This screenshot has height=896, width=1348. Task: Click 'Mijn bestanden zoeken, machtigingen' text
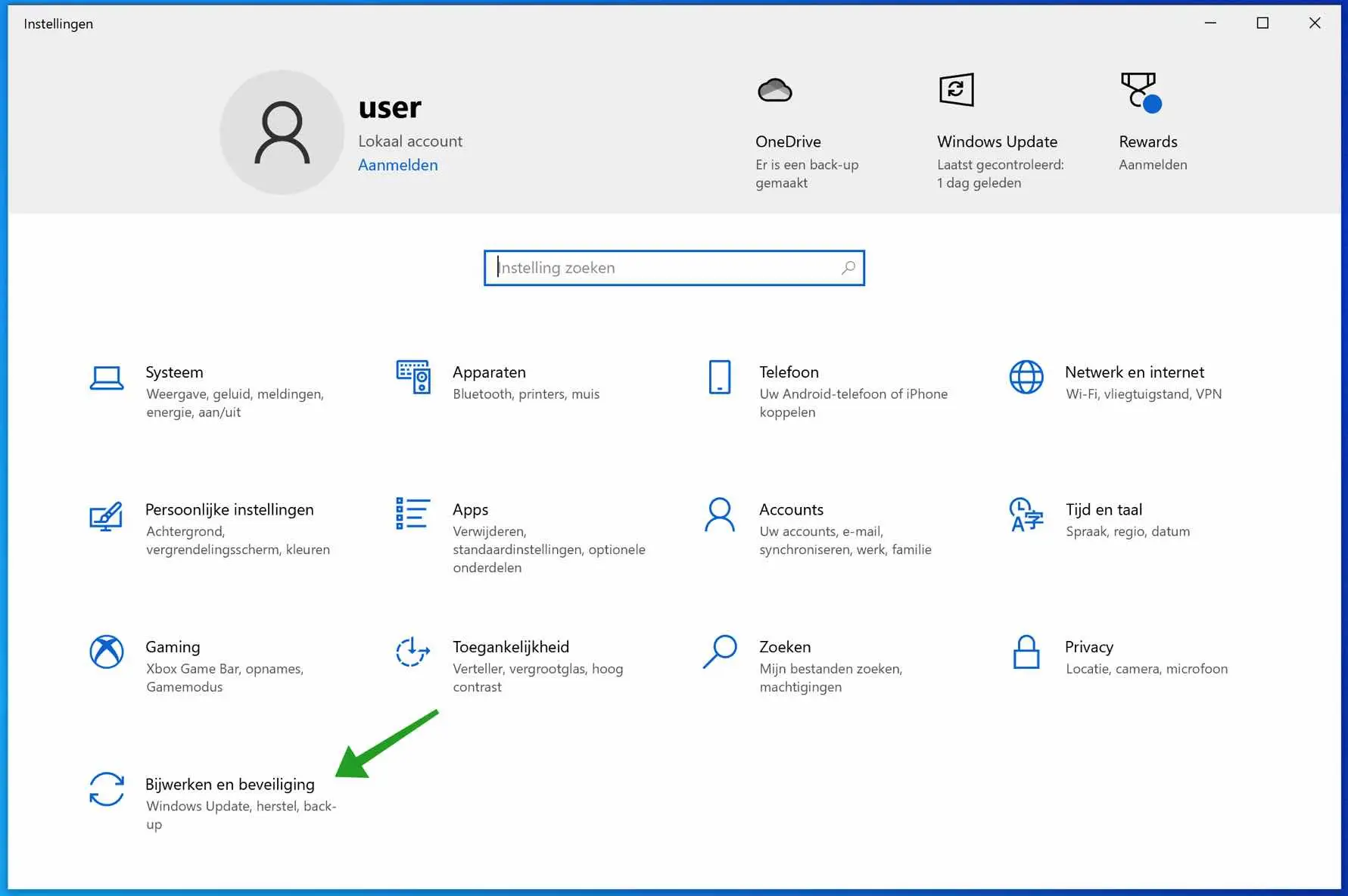831,678
